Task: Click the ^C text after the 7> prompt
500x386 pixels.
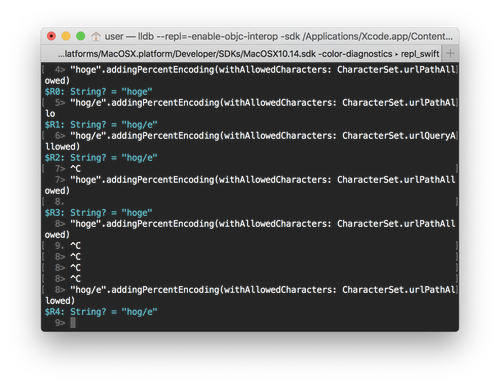Action: 76,169
